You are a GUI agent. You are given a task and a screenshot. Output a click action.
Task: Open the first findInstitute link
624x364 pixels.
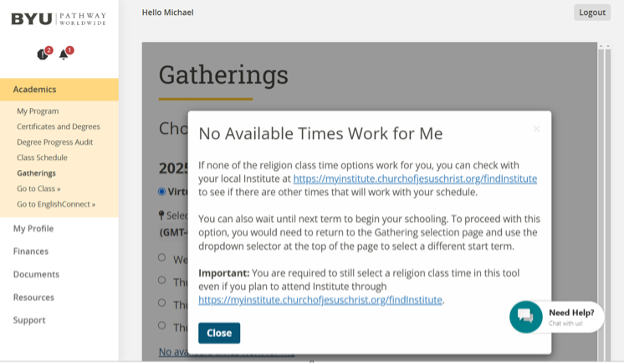[415, 179]
